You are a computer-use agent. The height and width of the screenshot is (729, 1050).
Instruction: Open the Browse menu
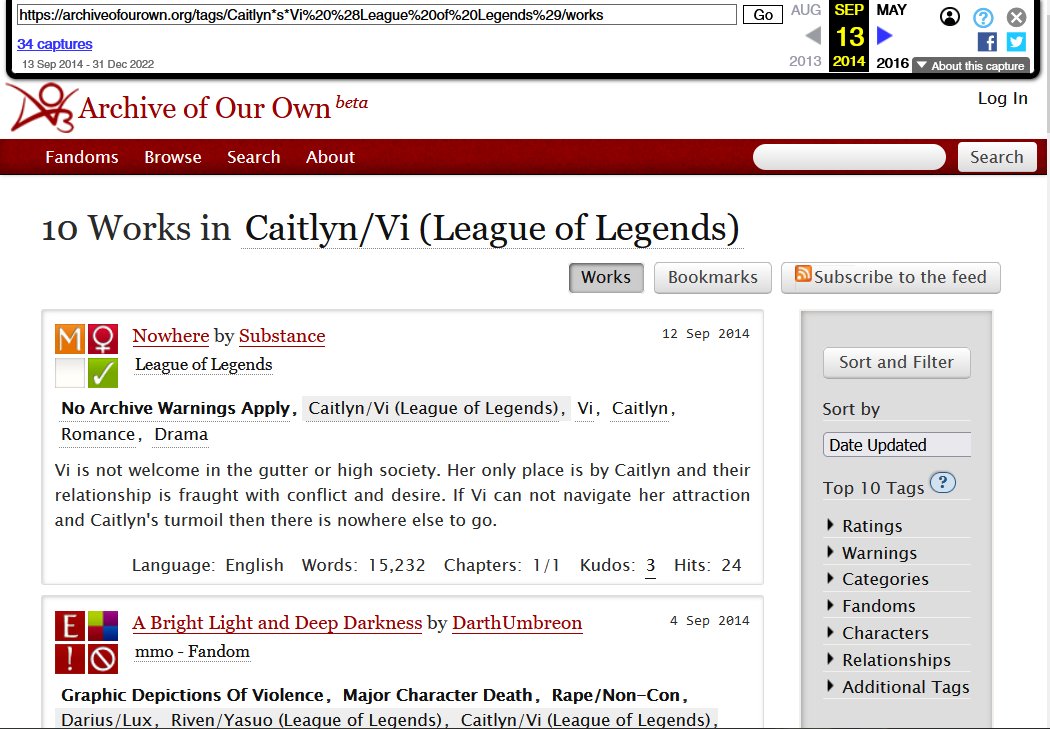(173, 157)
